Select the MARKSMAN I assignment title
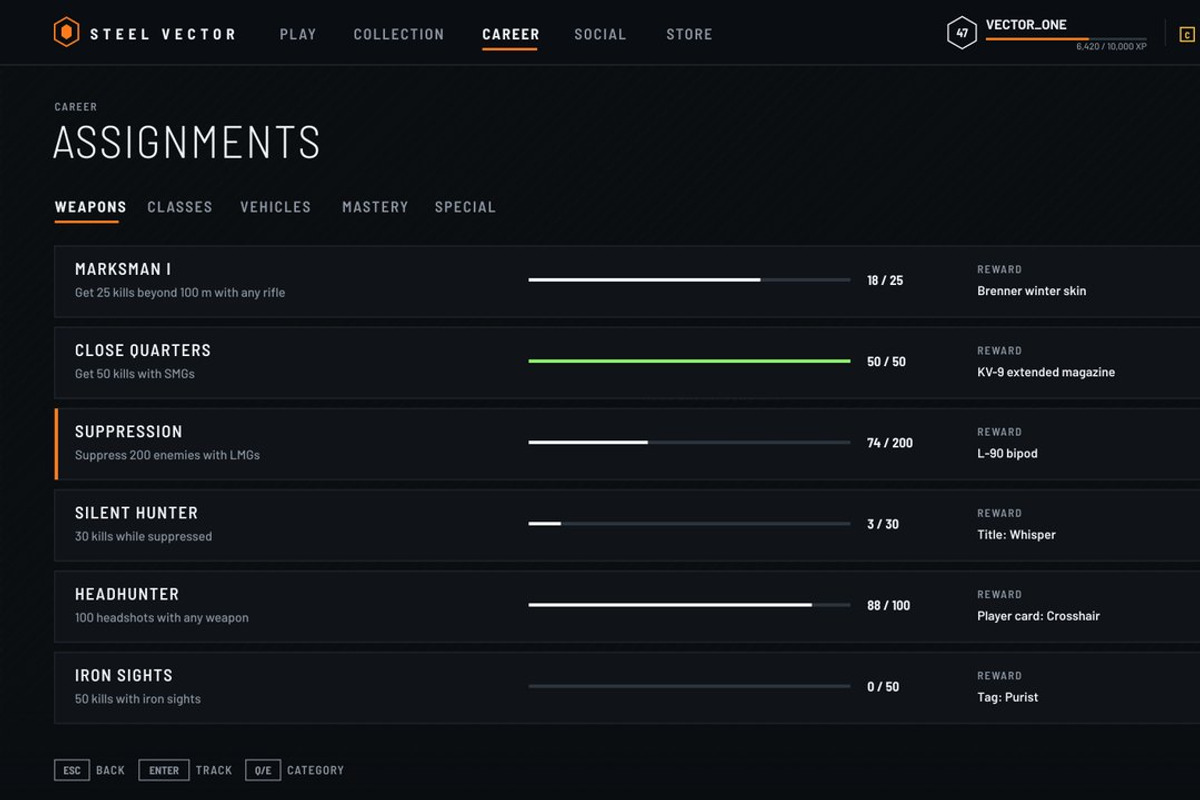Viewport: 1200px width, 800px height. point(123,269)
